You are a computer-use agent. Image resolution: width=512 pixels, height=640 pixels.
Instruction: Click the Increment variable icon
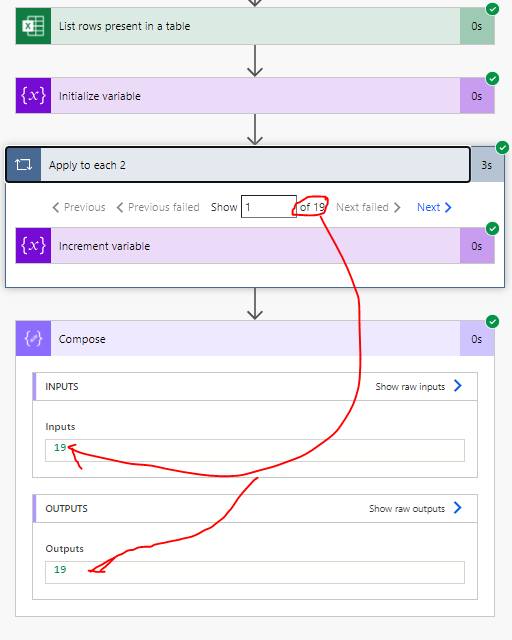(x=33, y=246)
